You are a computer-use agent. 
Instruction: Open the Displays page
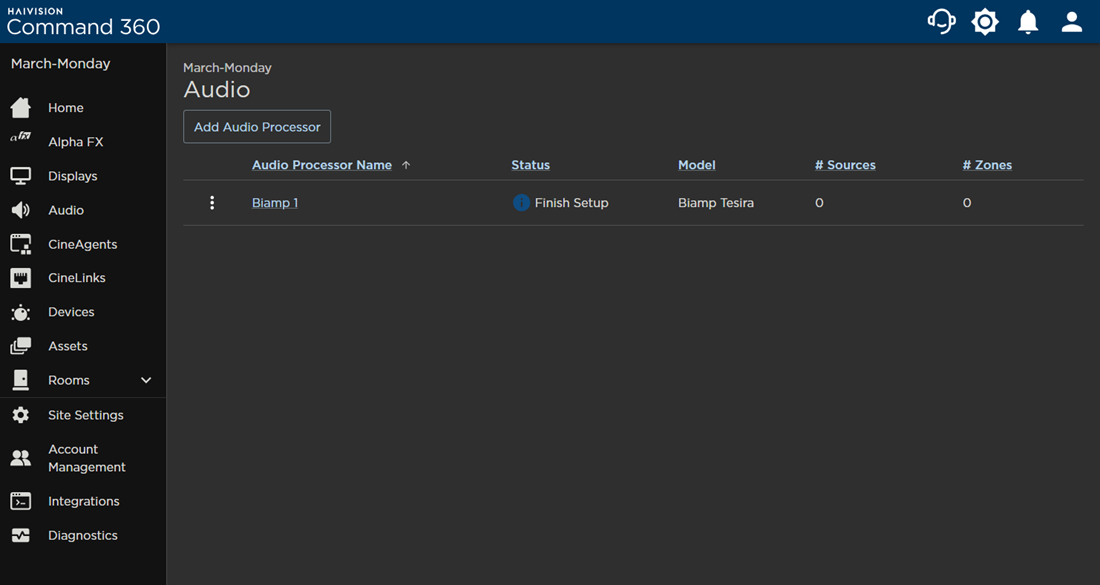[73, 176]
